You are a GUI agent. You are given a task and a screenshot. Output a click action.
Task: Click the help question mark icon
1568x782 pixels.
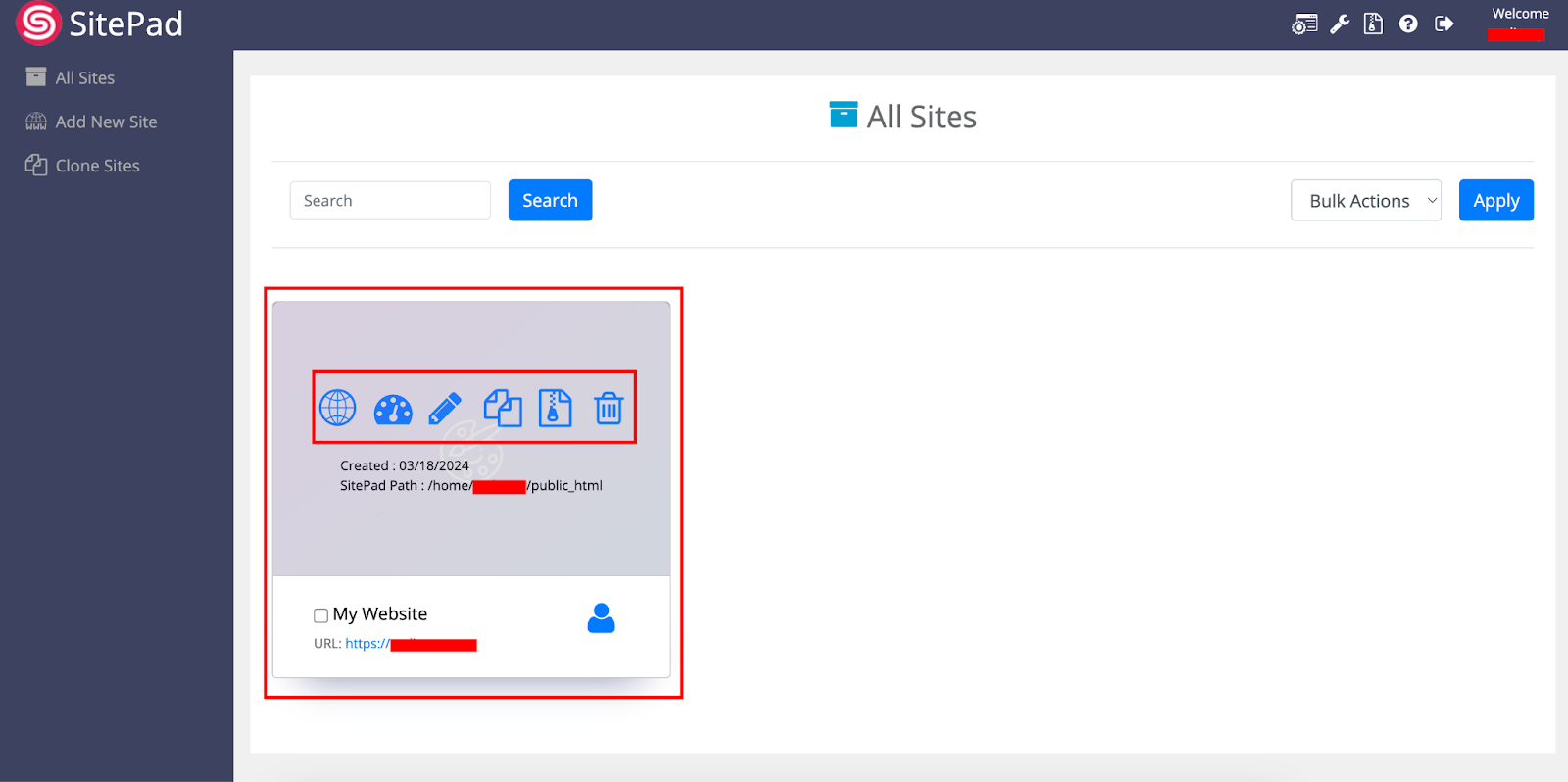[x=1408, y=24]
